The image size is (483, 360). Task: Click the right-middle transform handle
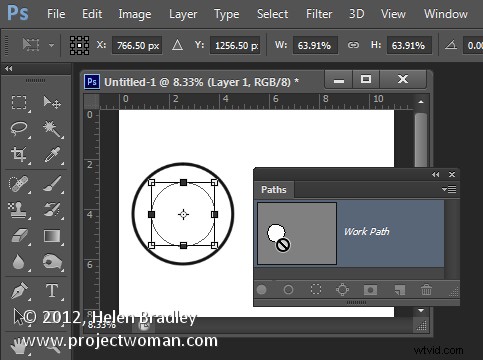215,214
